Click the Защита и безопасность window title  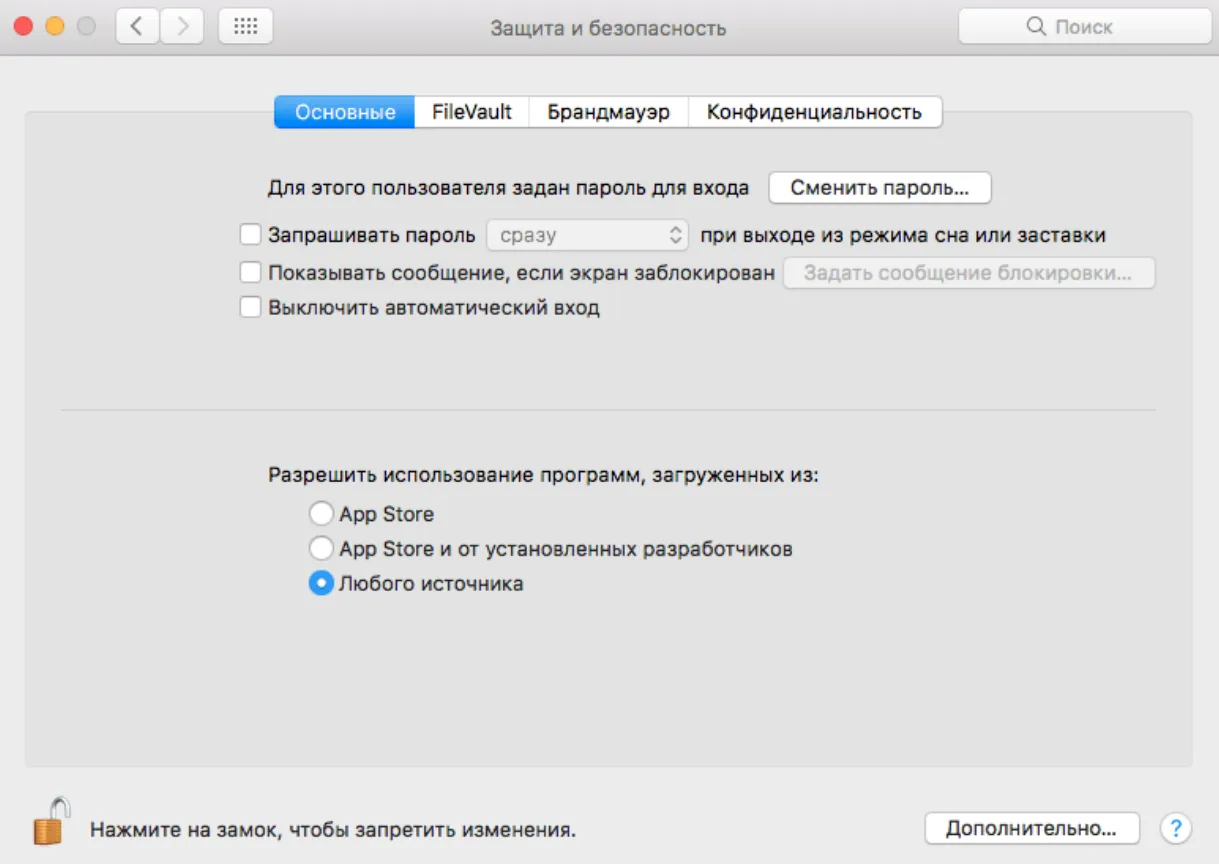point(608,28)
